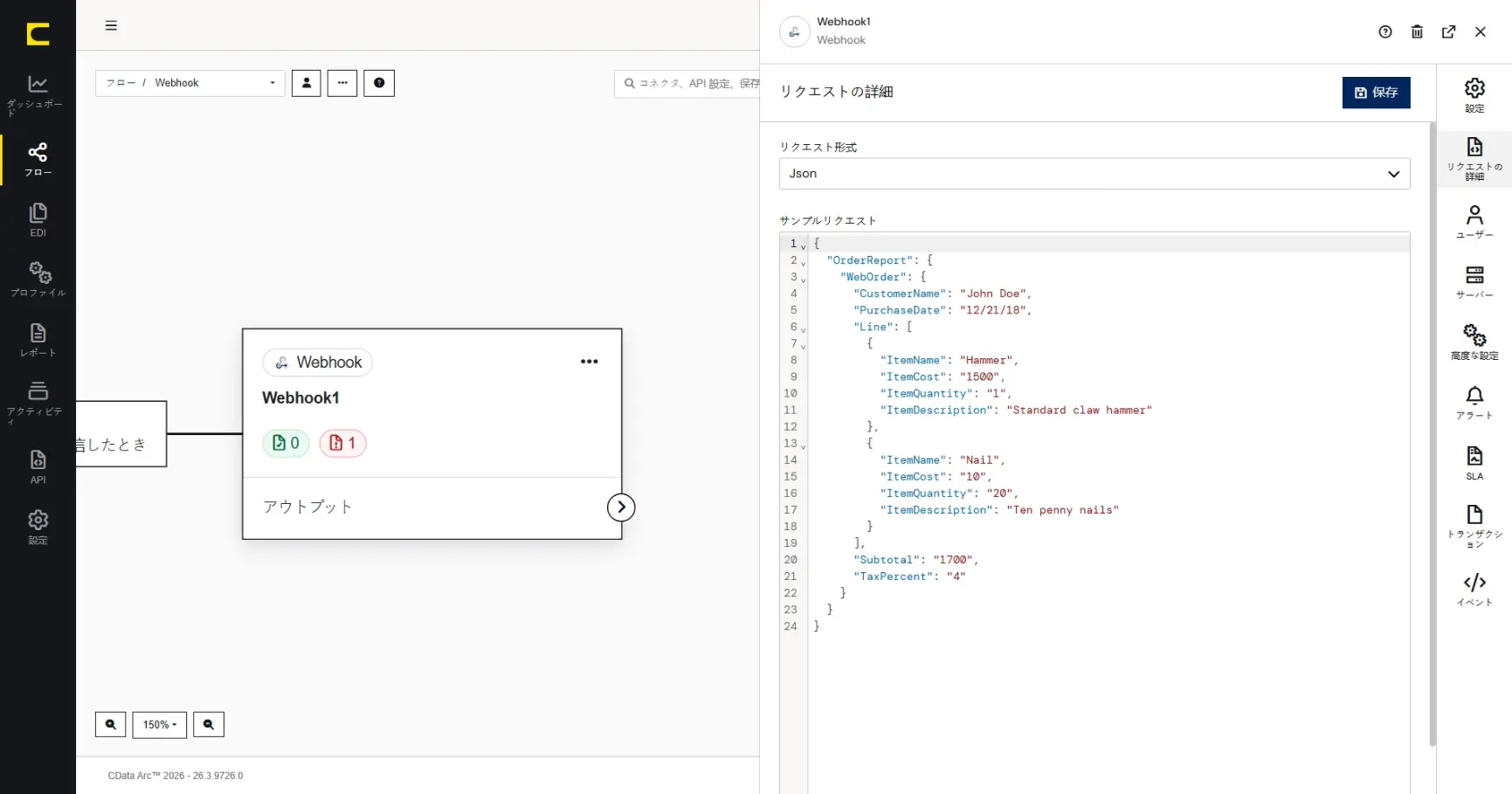Open the sidebar Settings gear
The width and height of the screenshot is (1512, 794).
(38, 527)
